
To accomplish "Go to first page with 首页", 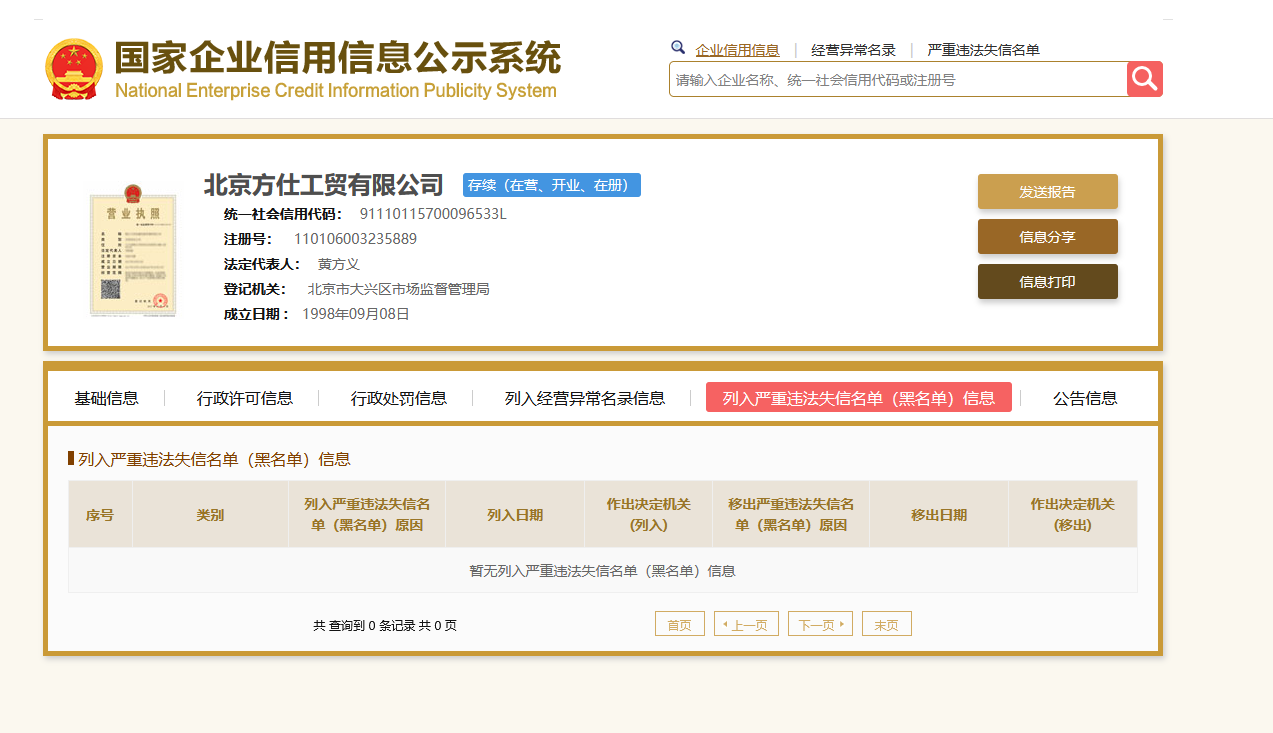I will [x=680, y=624].
